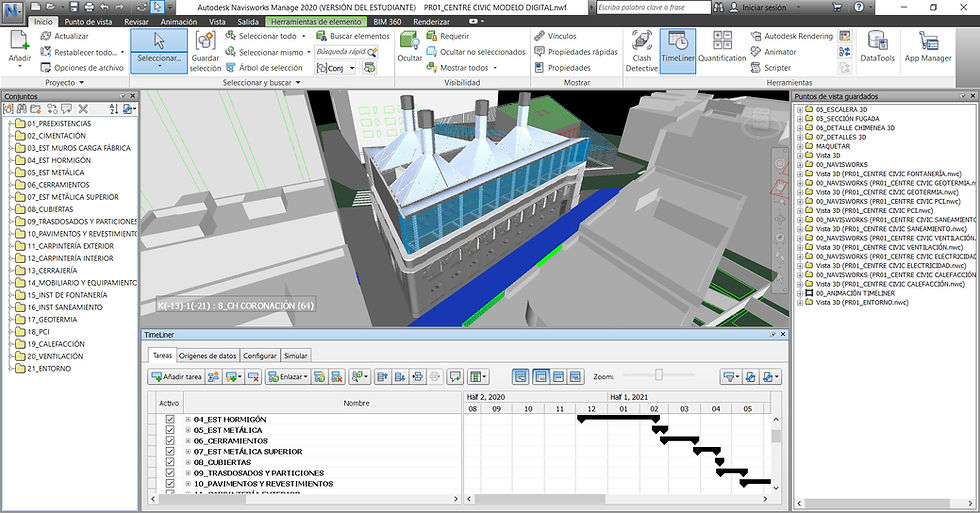Click Buscar elementos

click(x=353, y=36)
